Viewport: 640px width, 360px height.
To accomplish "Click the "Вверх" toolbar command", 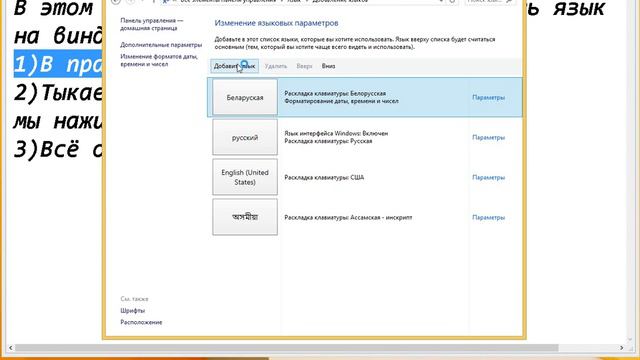I will click(x=304, y=66).
